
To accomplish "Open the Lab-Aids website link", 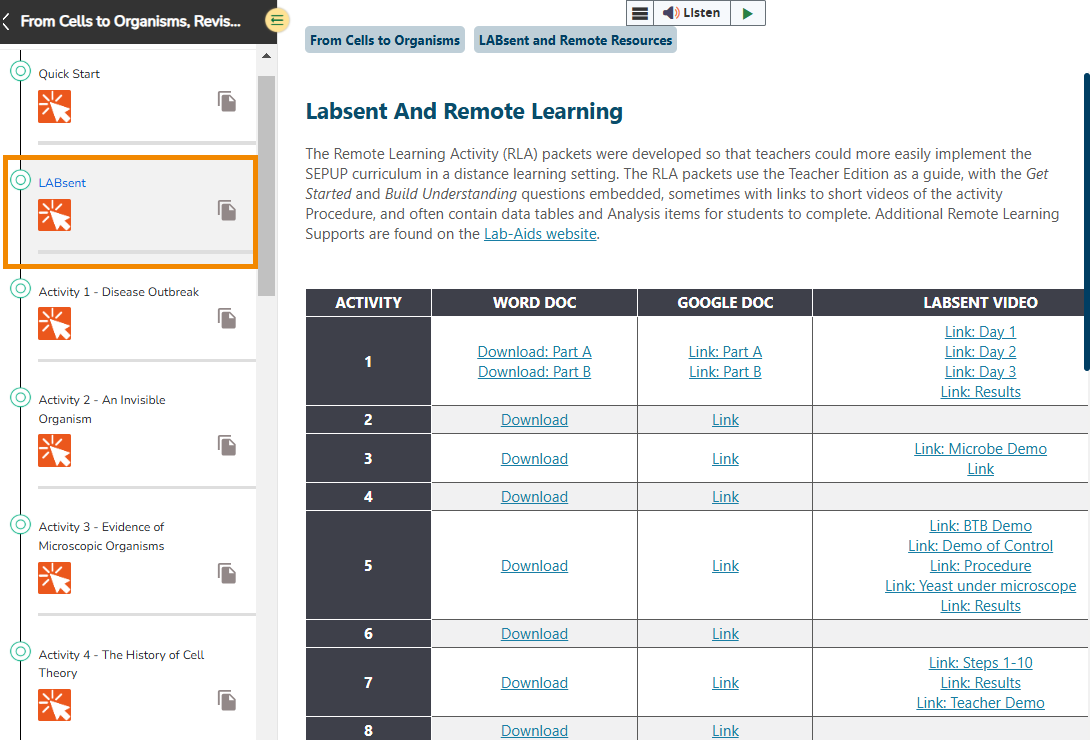I will (539, 233).
